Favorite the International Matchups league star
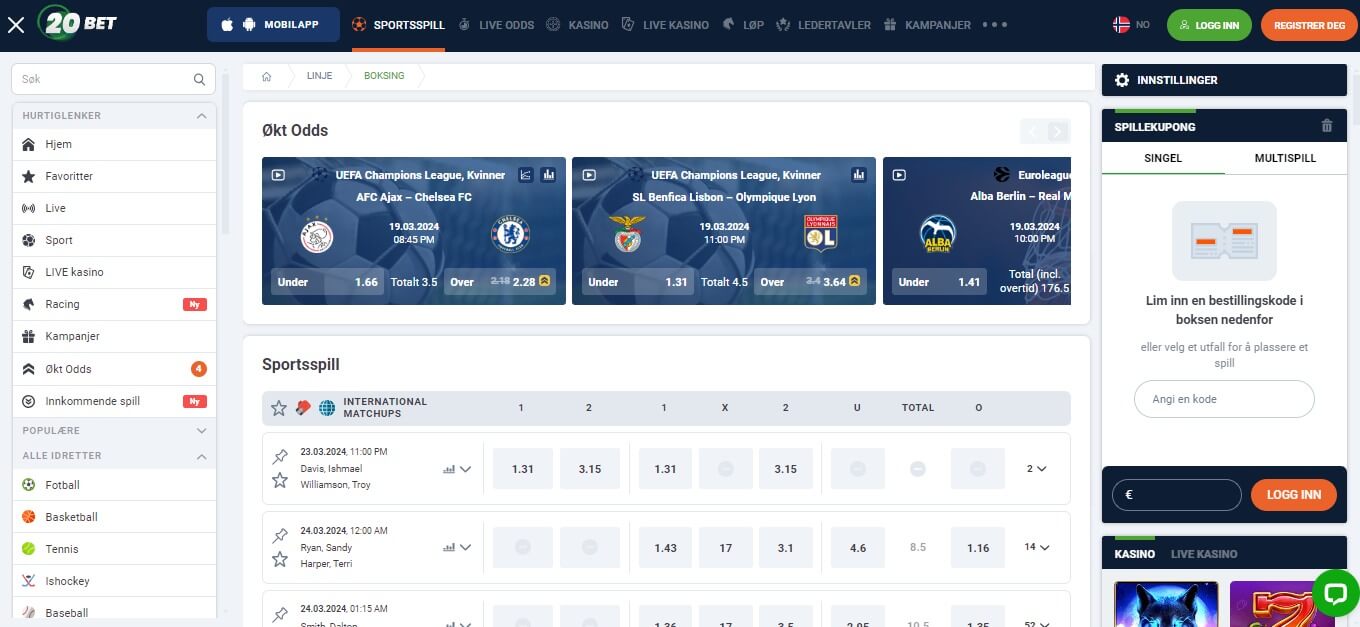The width and height of the screenshot is (1360, 627). click(279, 408)
